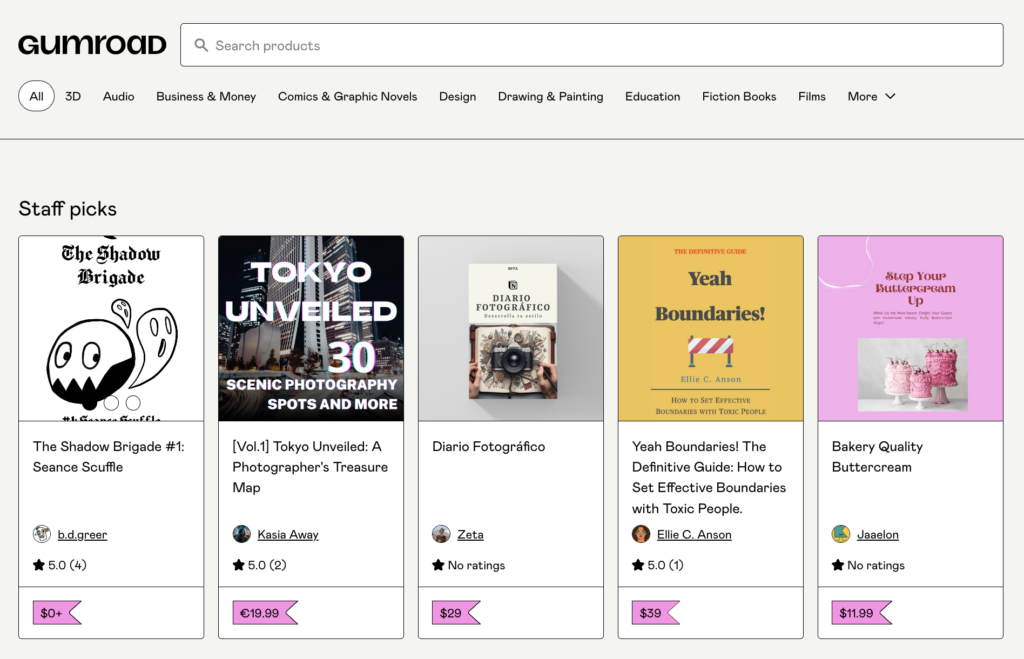Viewport: 1024px width, 659px height.
Task: Click Zeta's avatar icon
Action: click(x=441, y=534)
